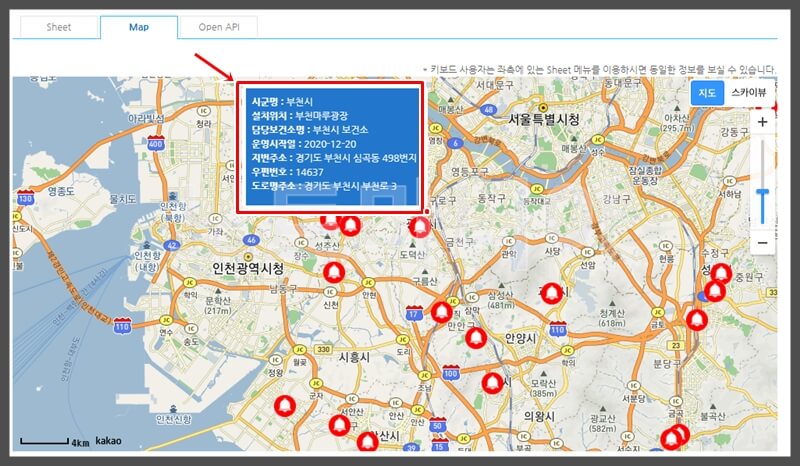This screenshot has height=466, width=800.
Task: Click 강남구 label on map
Action: (x=616, y=200)
